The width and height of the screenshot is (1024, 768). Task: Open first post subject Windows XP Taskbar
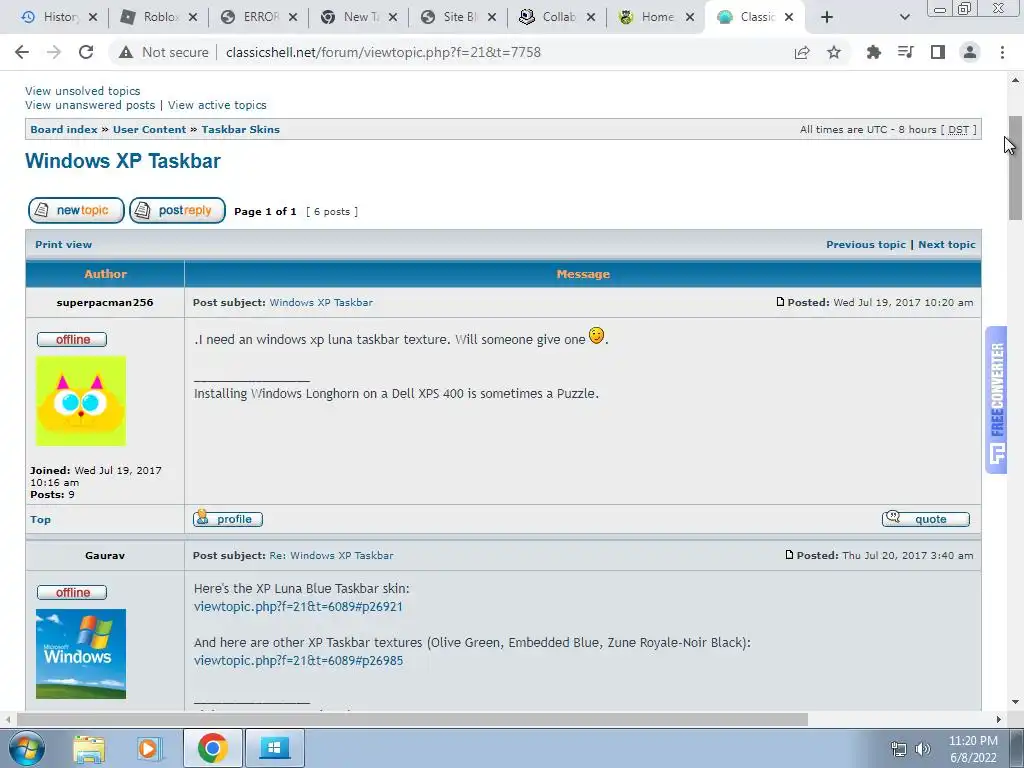pos(321,302)
